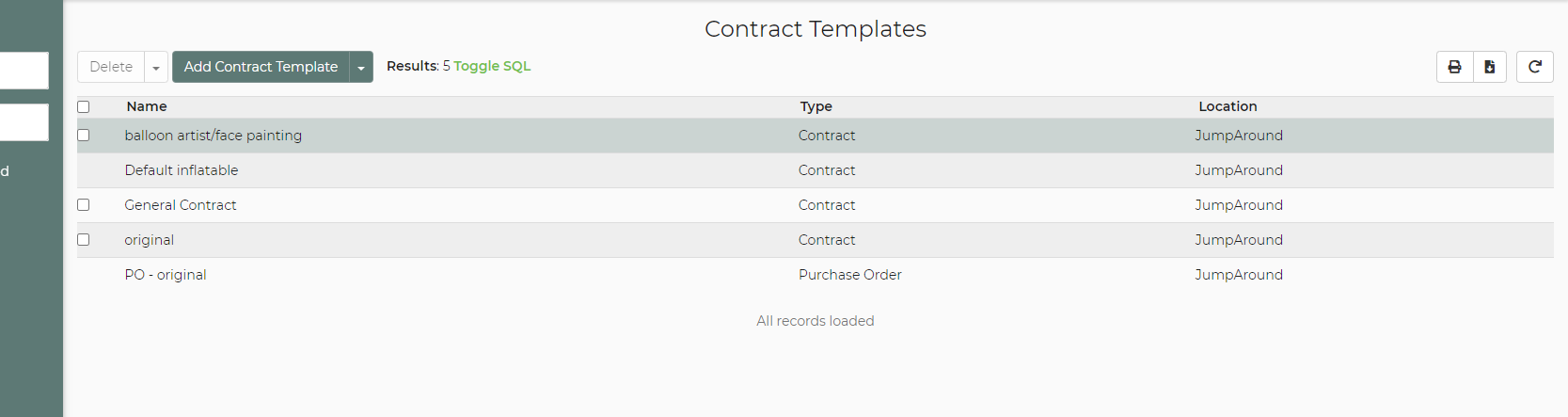Click the print icon button
The image size is (1568, 417).
pyautogui.click(x=1454, y=67)
